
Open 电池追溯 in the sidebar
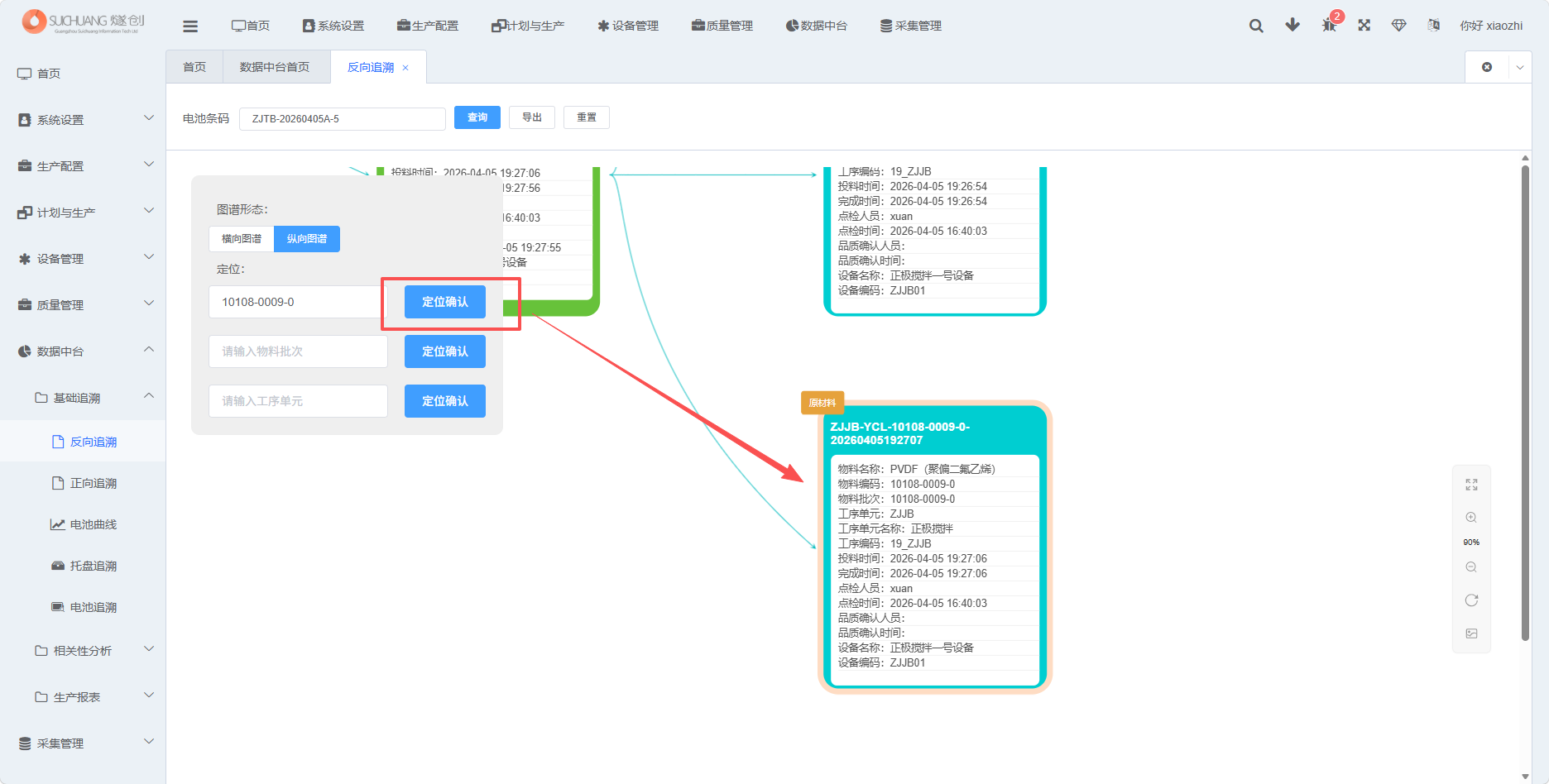pyautogui.click(x=83, y=607)
